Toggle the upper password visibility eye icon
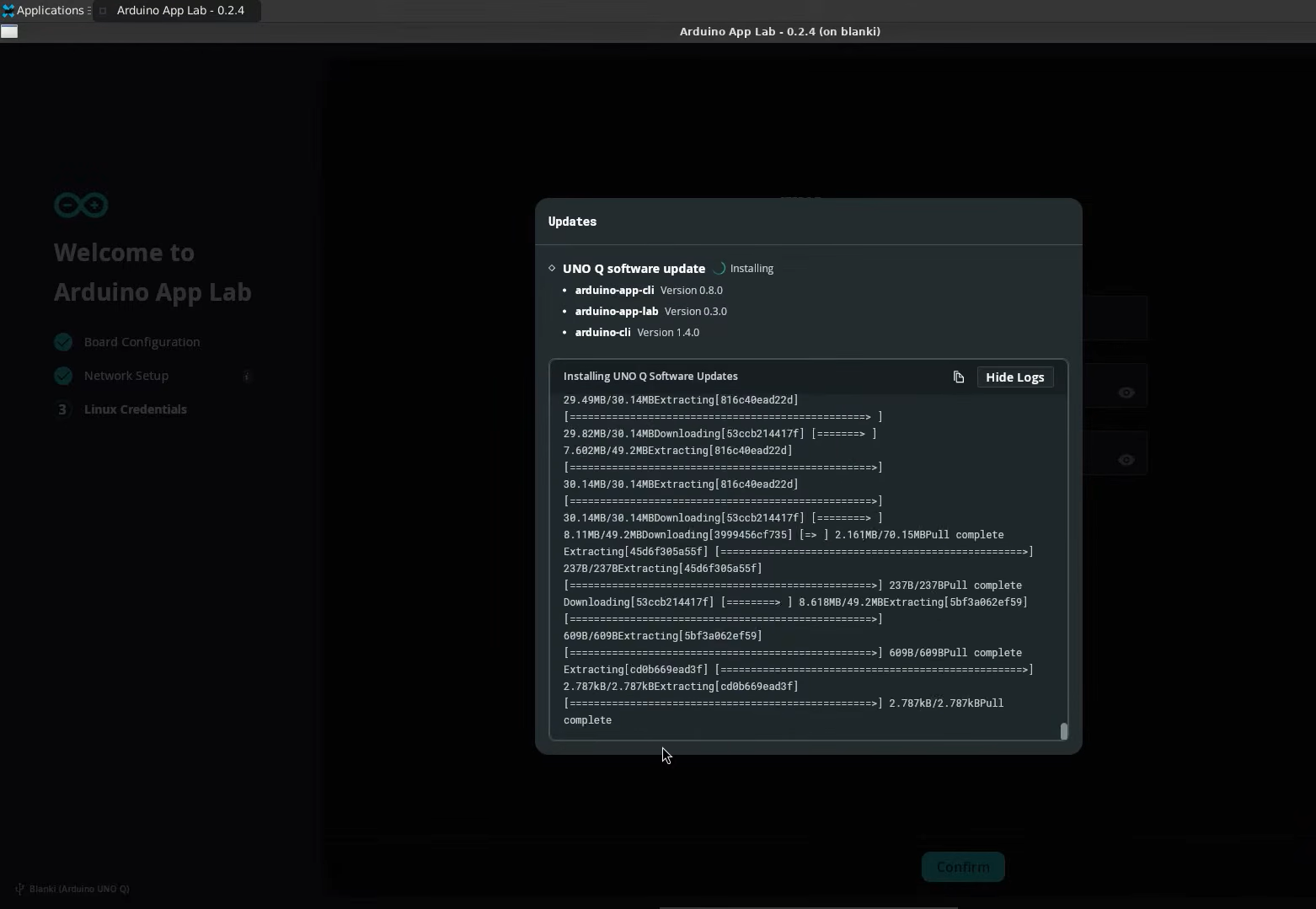 tap(1126, 393)
